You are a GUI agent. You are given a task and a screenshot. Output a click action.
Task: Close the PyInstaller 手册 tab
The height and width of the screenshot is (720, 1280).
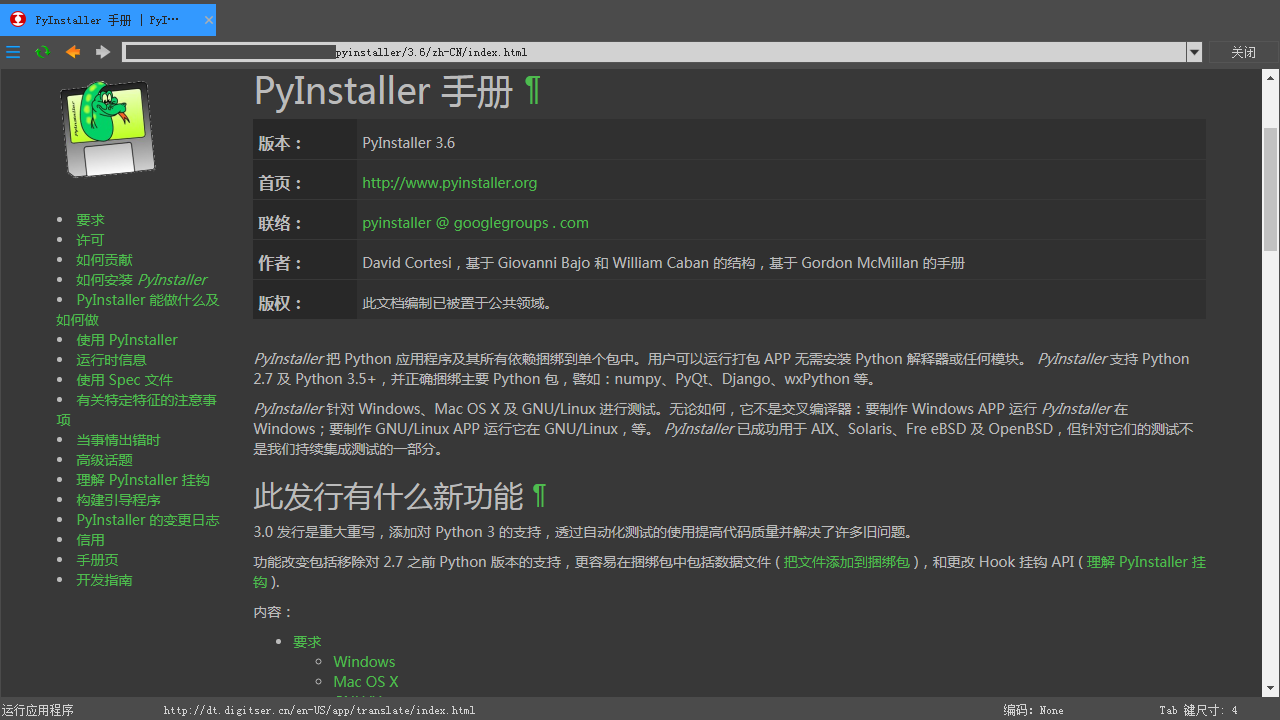pyautogui.click(x=207, y=19)
